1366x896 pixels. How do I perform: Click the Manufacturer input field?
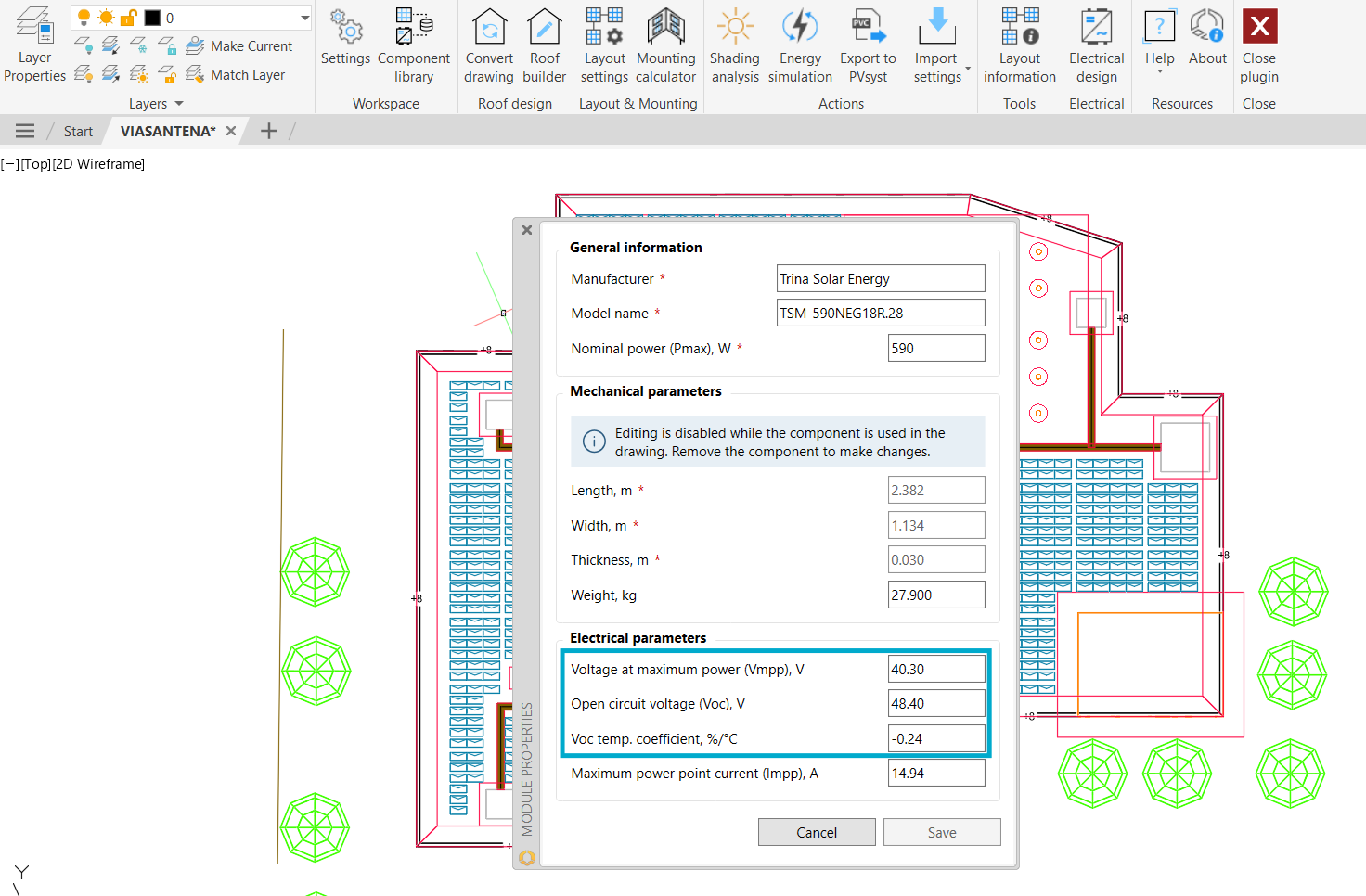pos(881,278)
